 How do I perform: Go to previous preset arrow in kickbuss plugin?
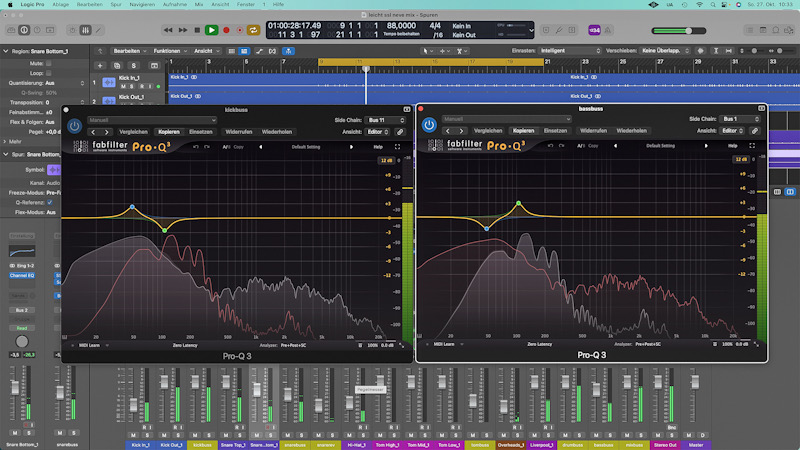(x=93, y=132)
